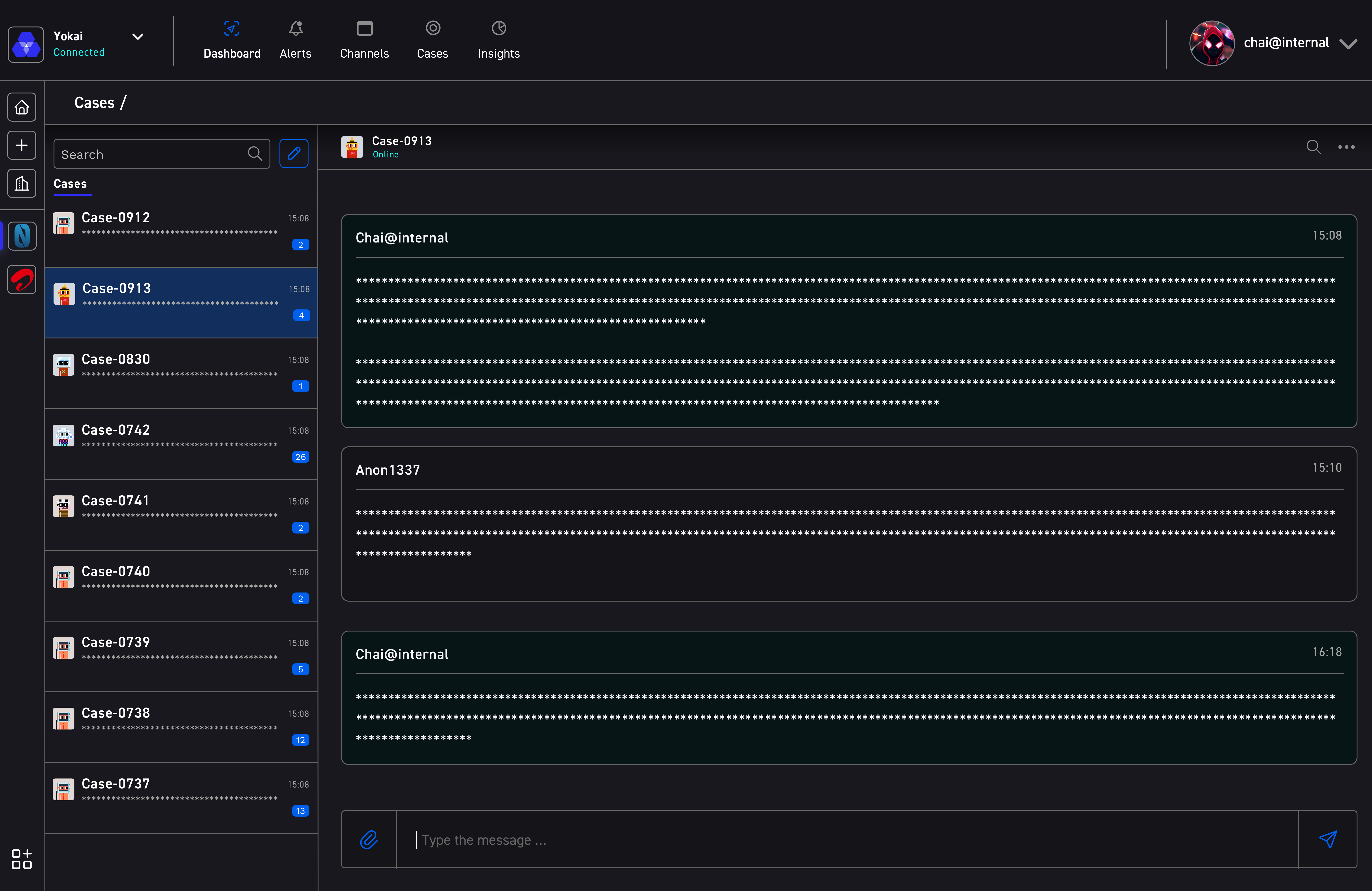The height and width of the screenshot is (891, 1372).
Task: Open Case-0738 in the list
Action: click(181, 727)
